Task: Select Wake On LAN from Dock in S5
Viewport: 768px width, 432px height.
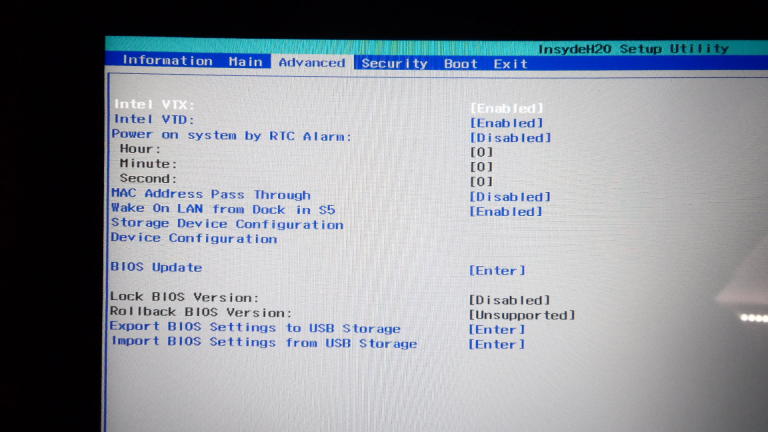Action: point(223,209)
